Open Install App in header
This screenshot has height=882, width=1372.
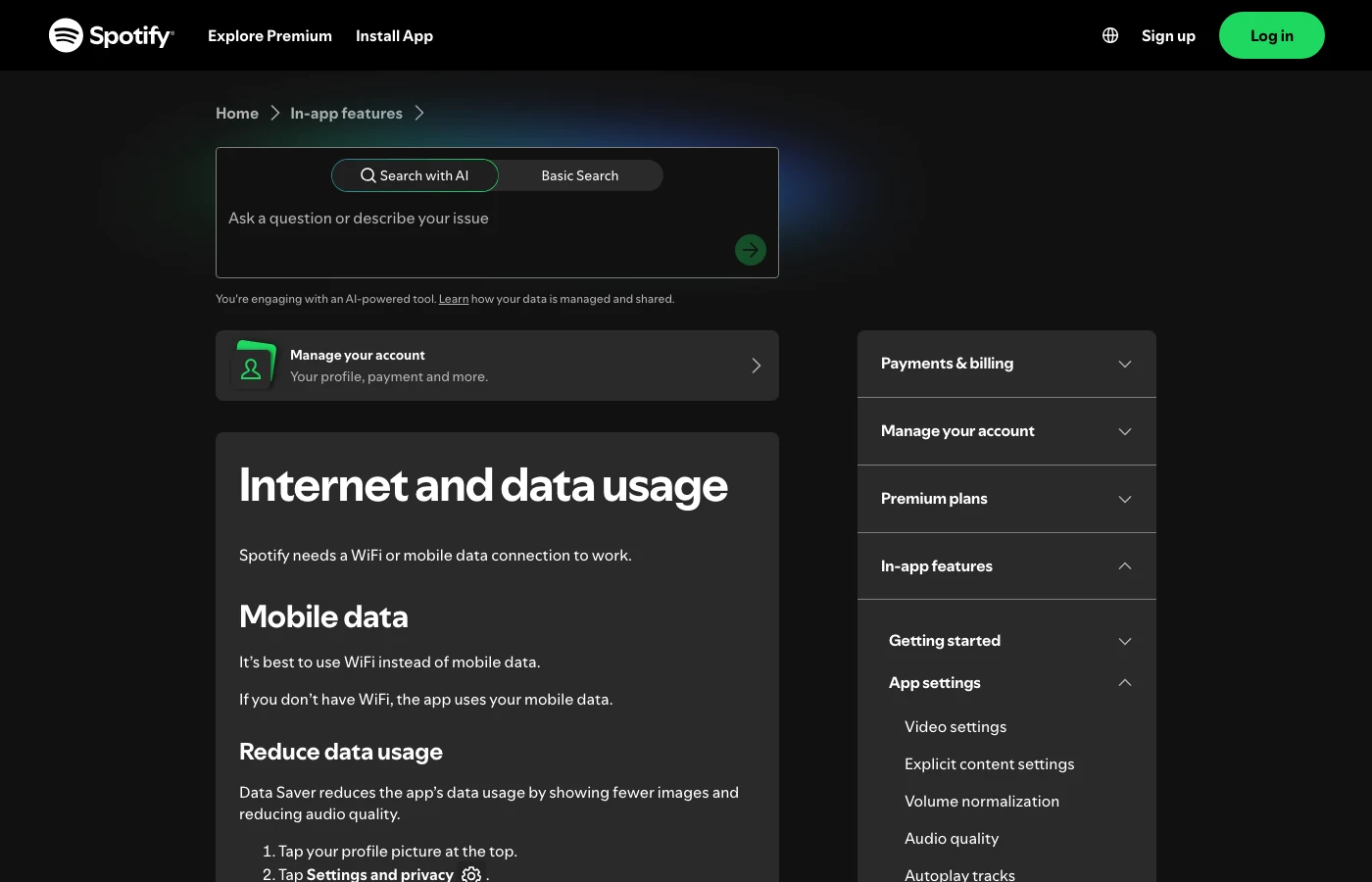(x=394, y=35)
